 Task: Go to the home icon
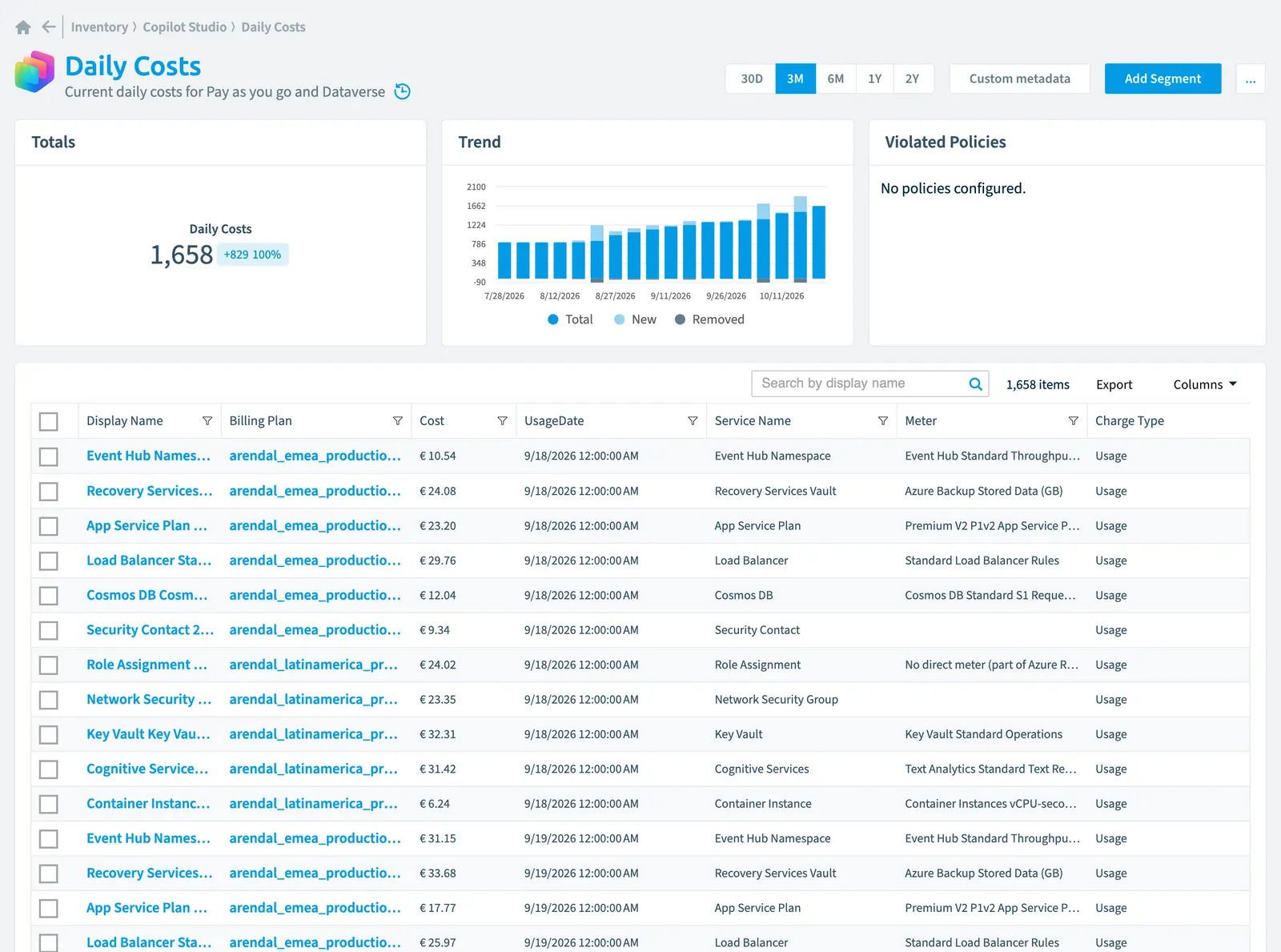coord(23,27)
